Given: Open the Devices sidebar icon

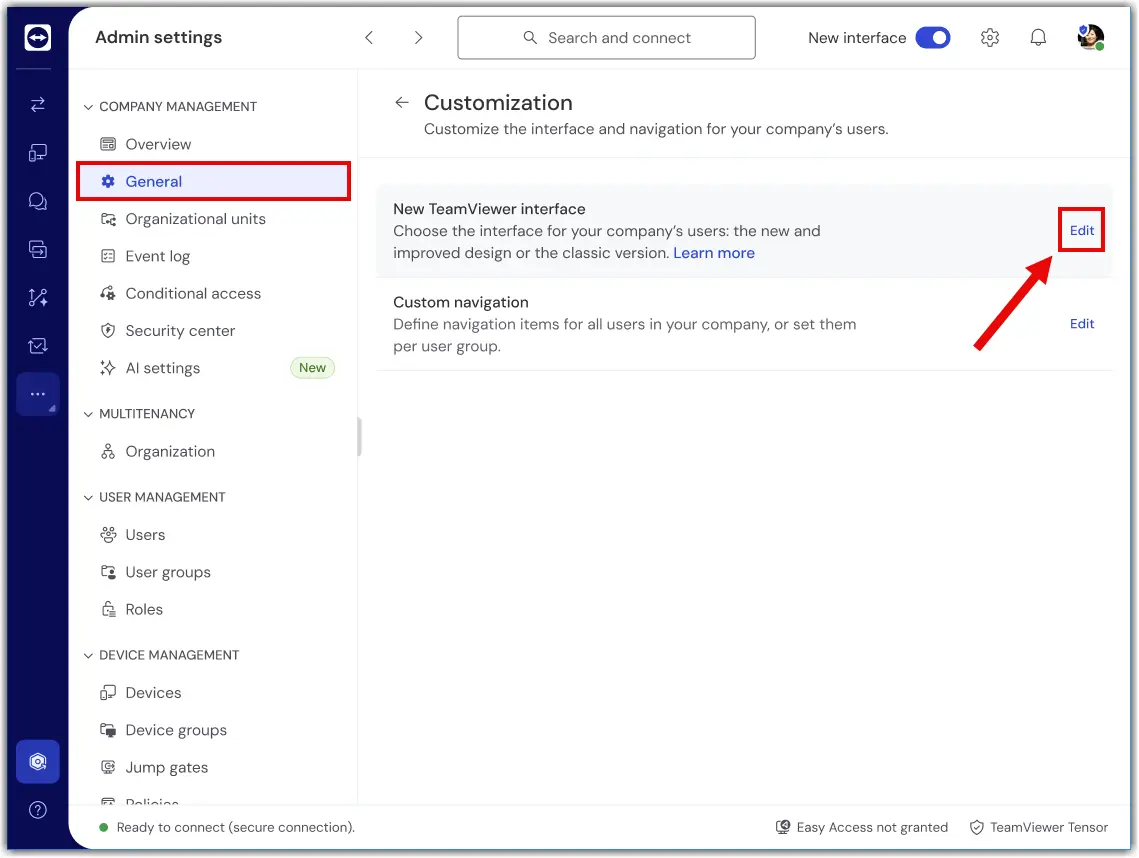Looking at the screenshot, I should coord(38,153).
